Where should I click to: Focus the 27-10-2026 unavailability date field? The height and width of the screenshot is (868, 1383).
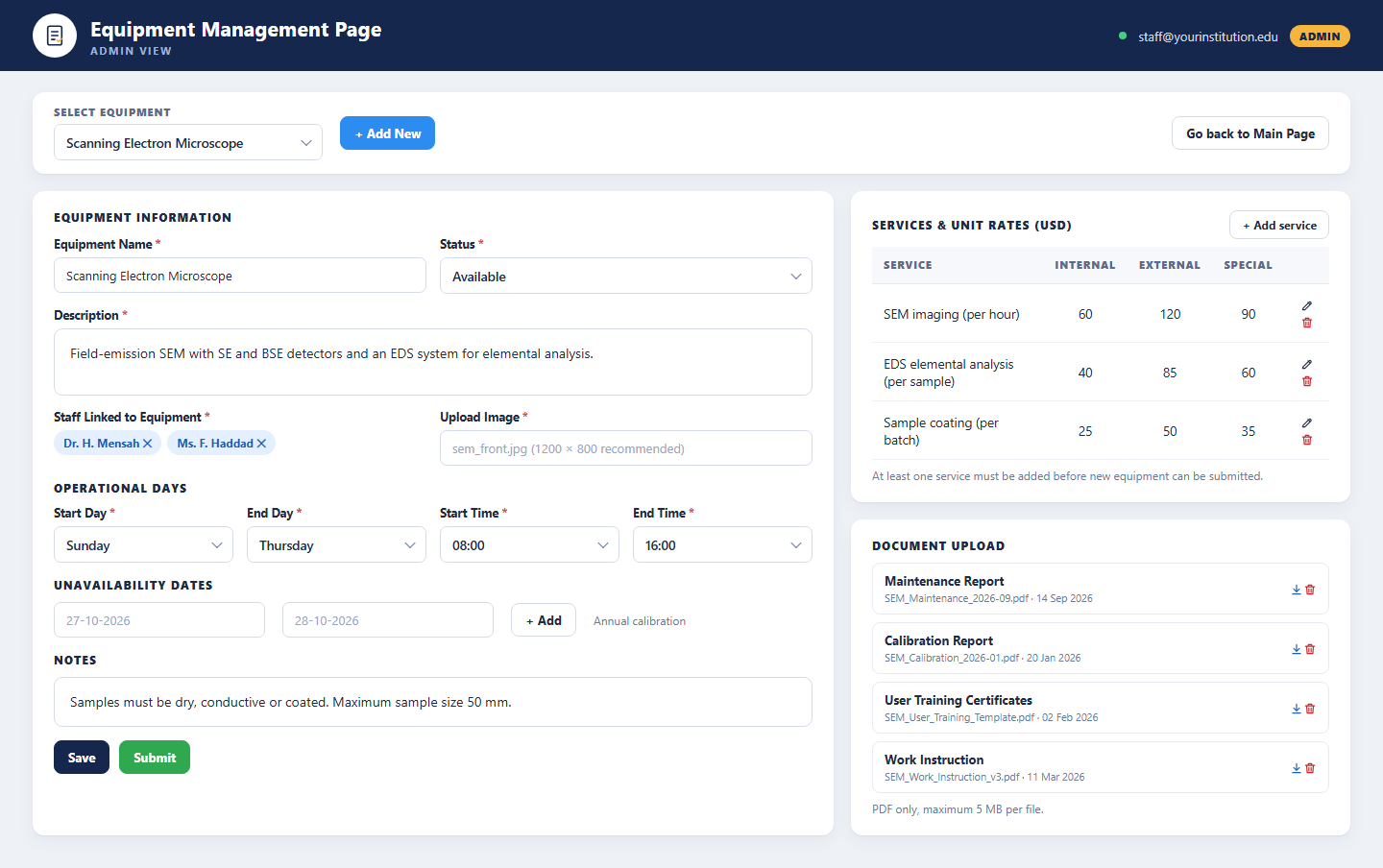pyautogui.click(x=159, y=620)
